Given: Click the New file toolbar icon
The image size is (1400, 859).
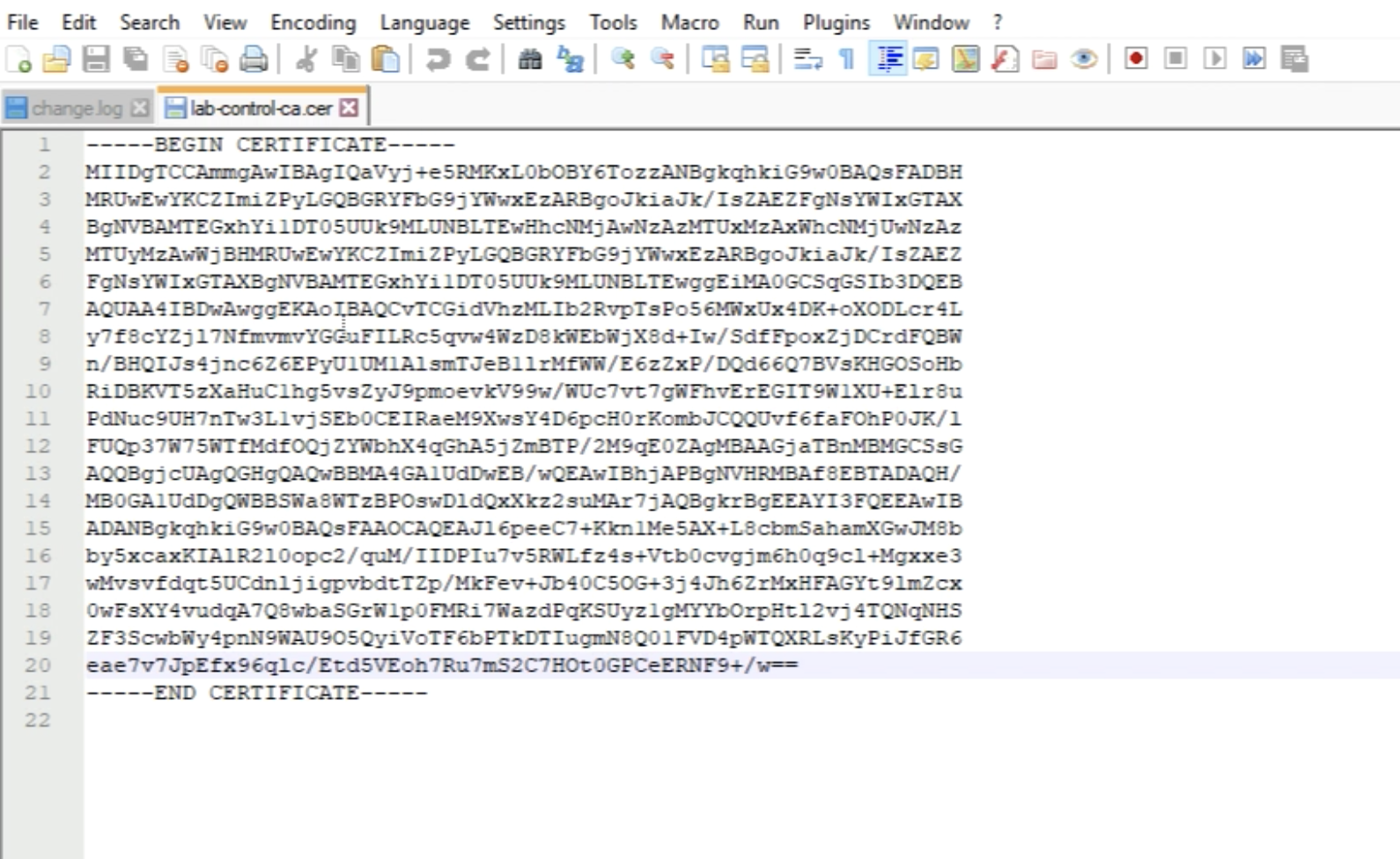Looking at the screenshot, I should [x=18, y=59].
